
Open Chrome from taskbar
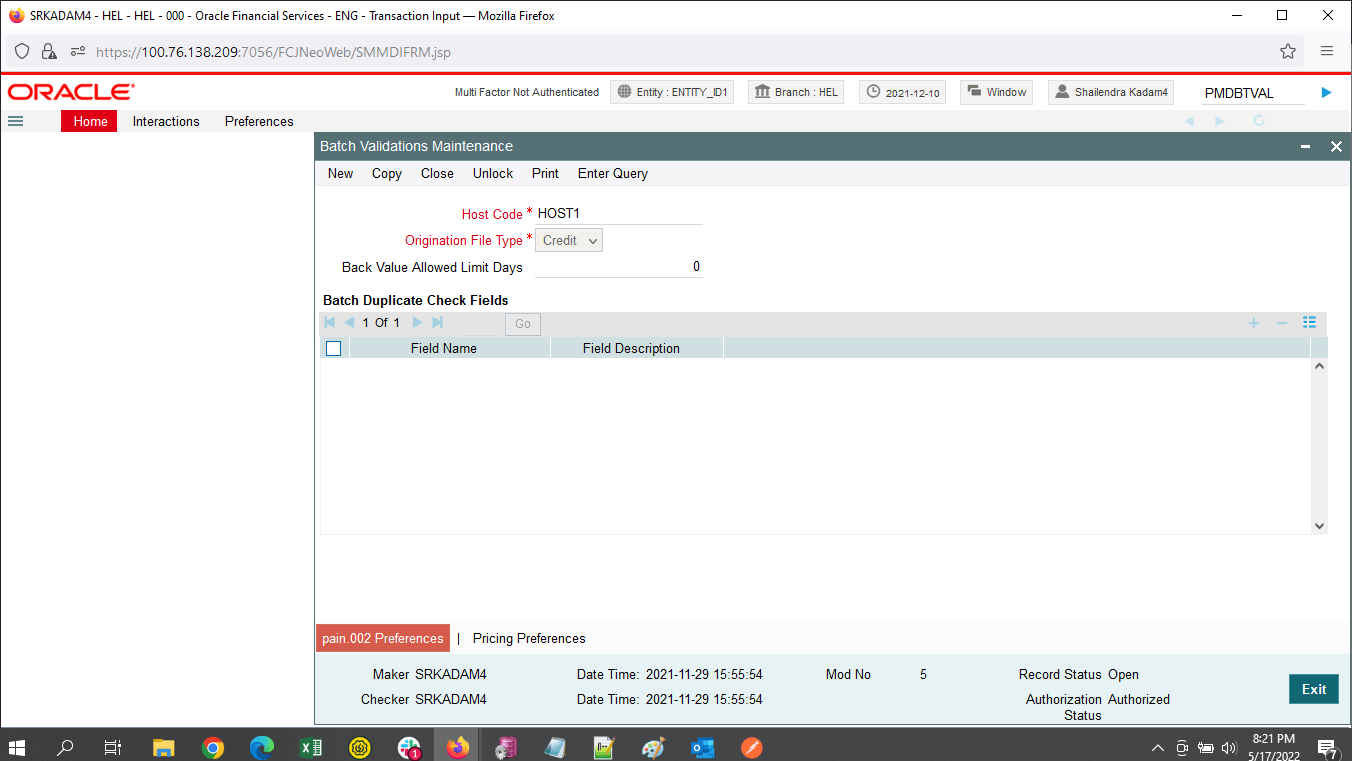click(213, 747)
